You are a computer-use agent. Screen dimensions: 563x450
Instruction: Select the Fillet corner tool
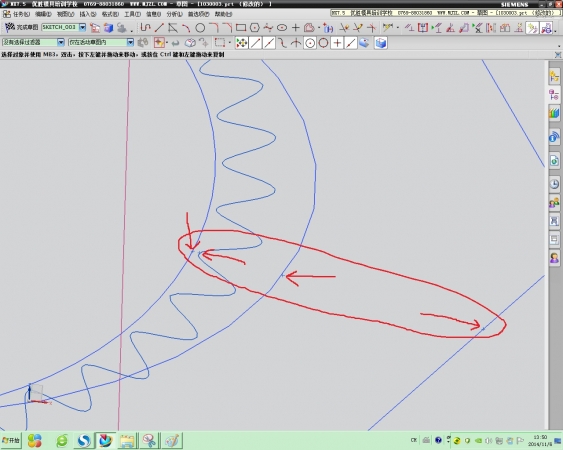214,27
